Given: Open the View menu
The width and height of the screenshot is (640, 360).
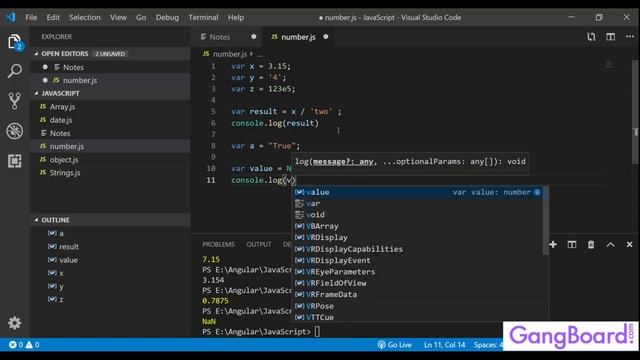Looking at the screenshot, I should (x=118, y=17).
